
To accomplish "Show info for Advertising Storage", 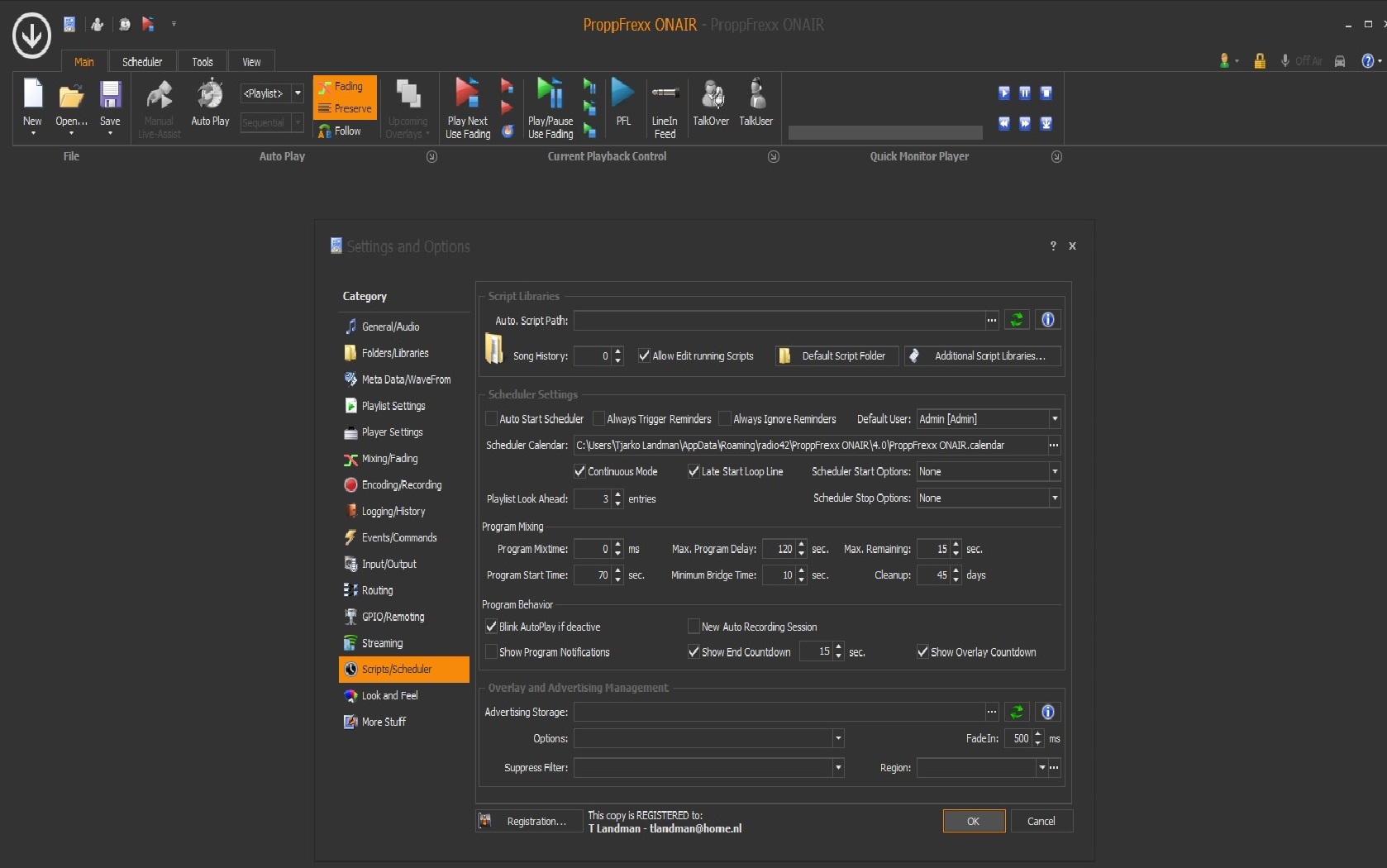I will click(1047, 712).
